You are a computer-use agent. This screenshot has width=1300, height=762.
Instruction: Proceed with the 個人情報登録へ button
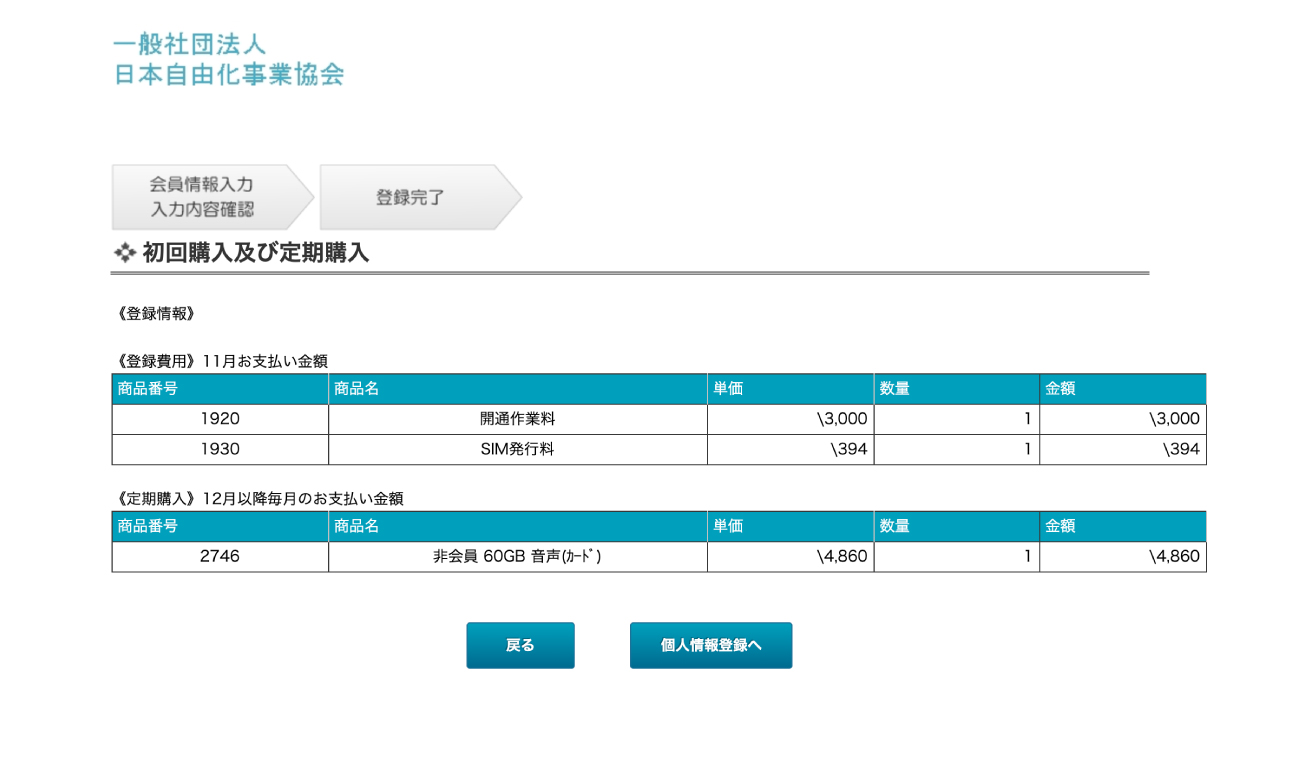[710, 645]
